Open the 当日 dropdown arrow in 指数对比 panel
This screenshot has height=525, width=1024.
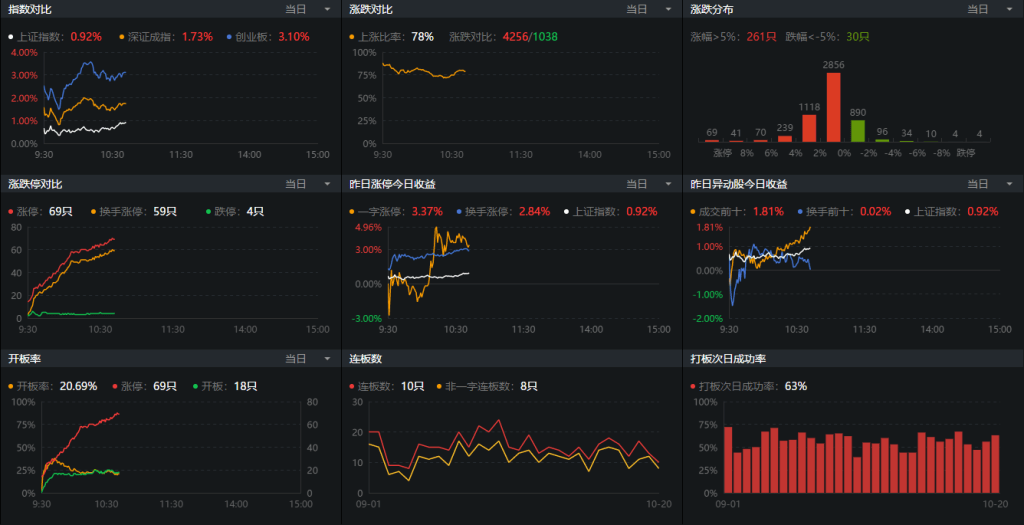(326, 9)
